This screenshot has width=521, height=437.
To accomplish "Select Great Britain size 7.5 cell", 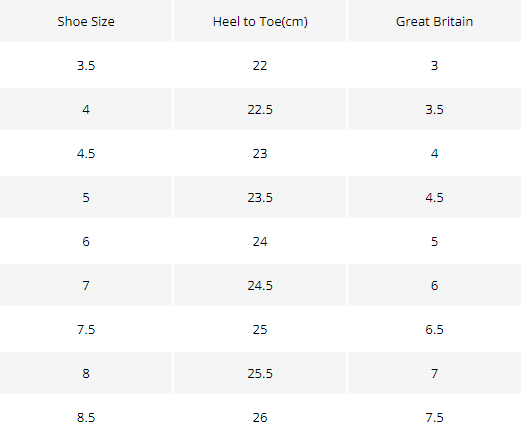I will pos(434,417).
